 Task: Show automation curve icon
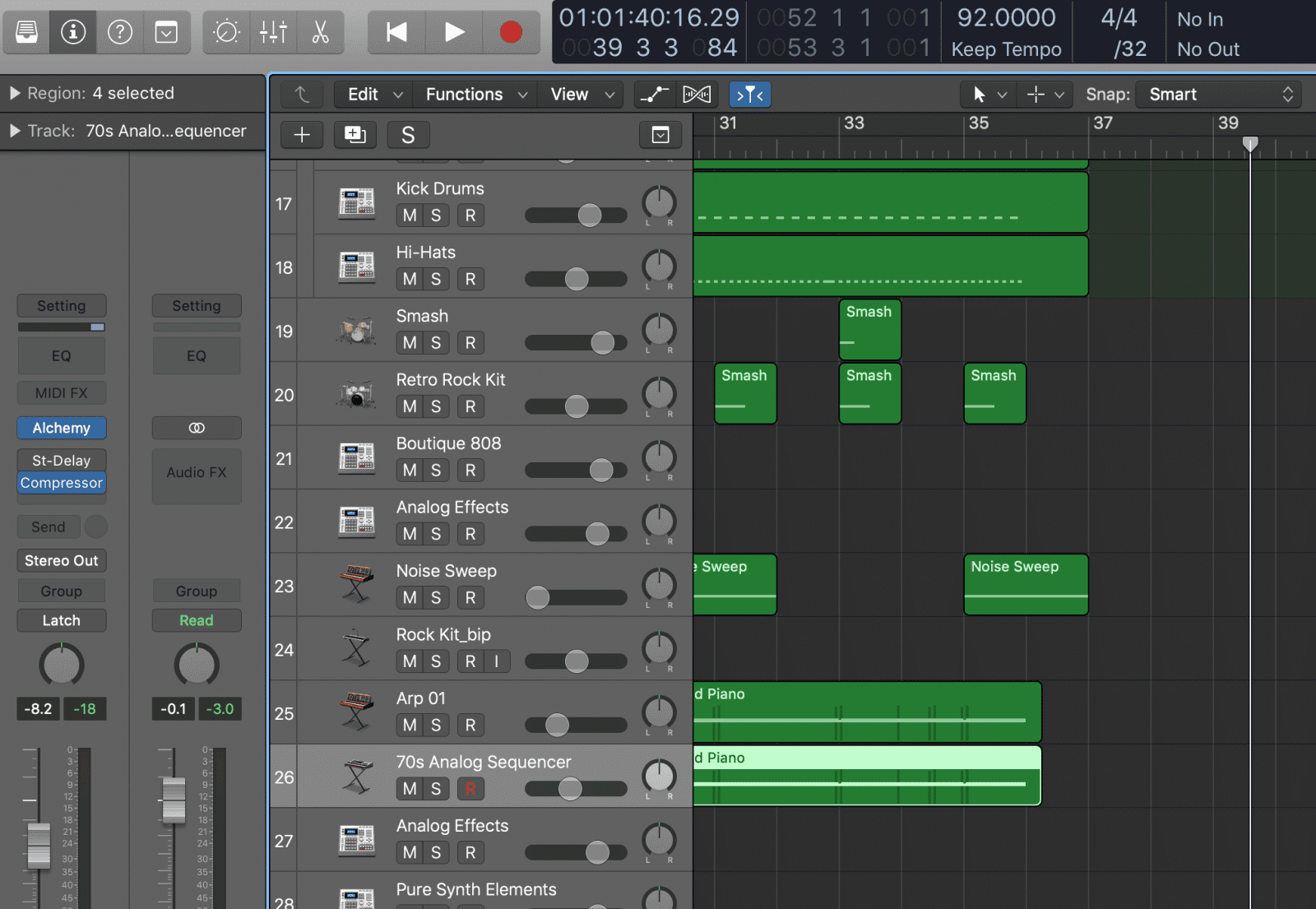click(654, 95)
